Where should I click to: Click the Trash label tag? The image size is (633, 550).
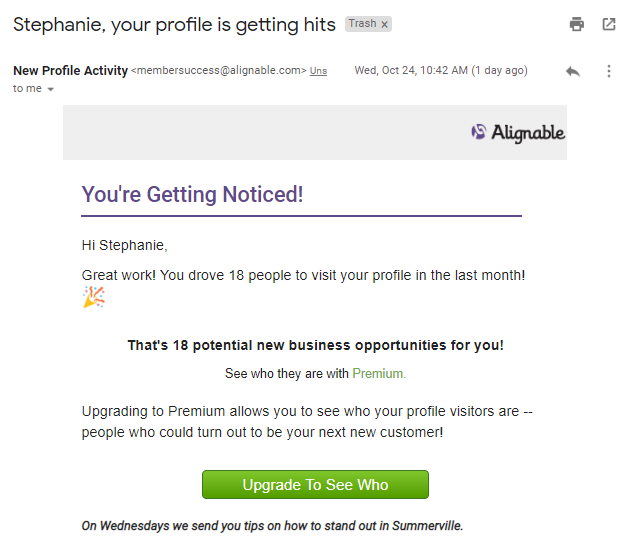(x=361, y=24)
